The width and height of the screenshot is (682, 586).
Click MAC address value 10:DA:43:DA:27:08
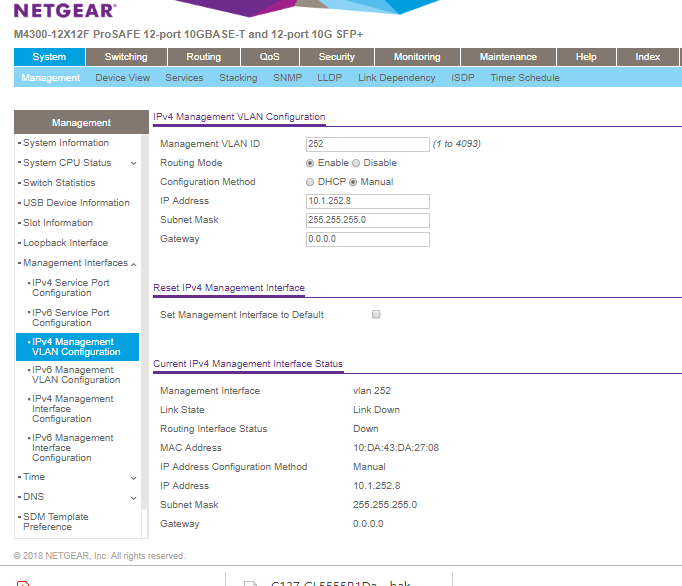(396, 448)
